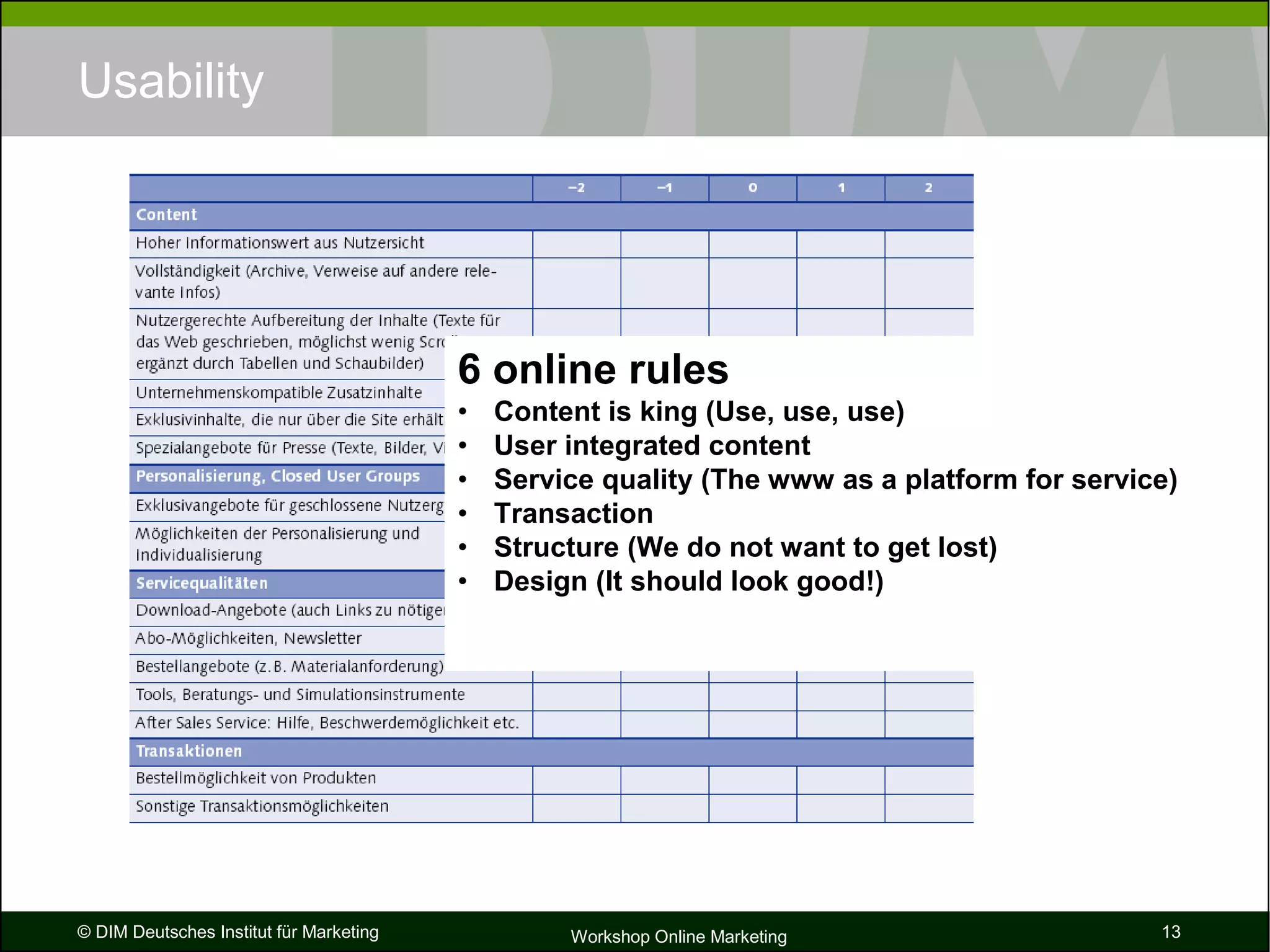Click the -2 column header
This screenshot has height=952, width=1270.
pos(576,188)
